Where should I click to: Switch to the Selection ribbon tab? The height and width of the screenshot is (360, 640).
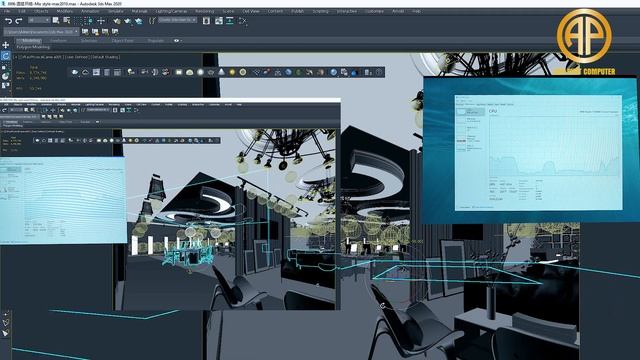coord(89,41)
